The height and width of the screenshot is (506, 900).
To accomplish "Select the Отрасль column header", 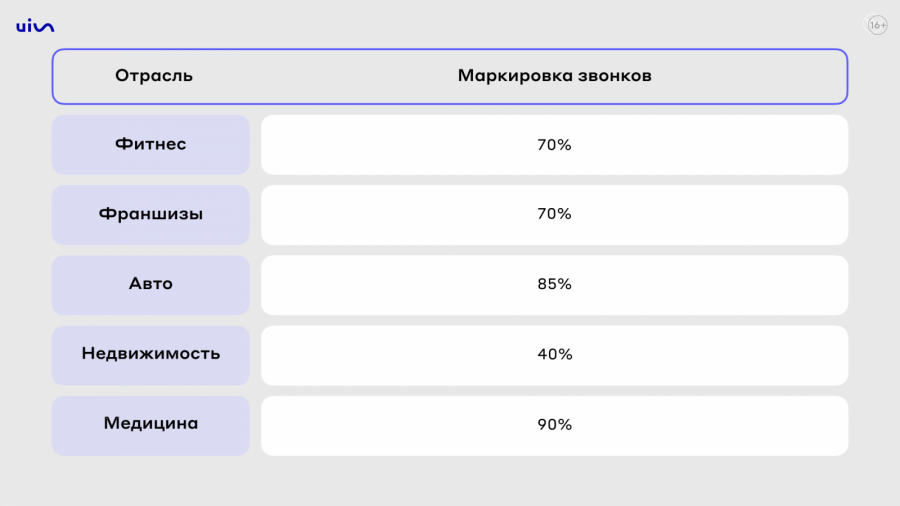I will [x=154, y=76].
